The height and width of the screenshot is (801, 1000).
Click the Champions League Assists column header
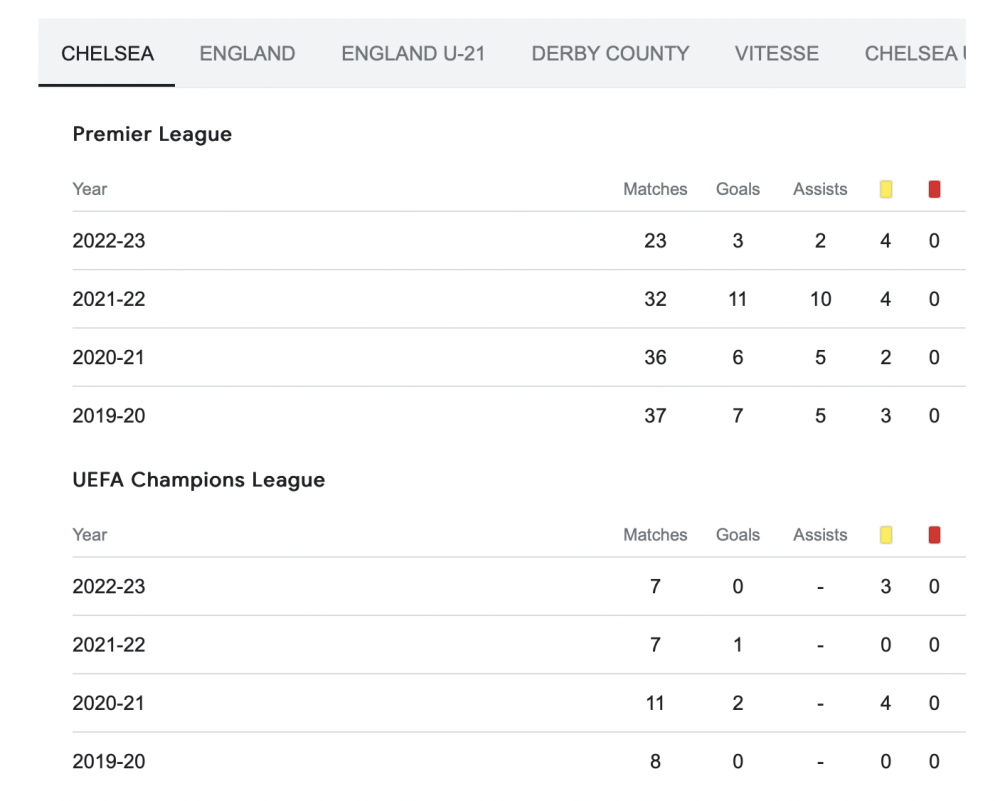820,535
